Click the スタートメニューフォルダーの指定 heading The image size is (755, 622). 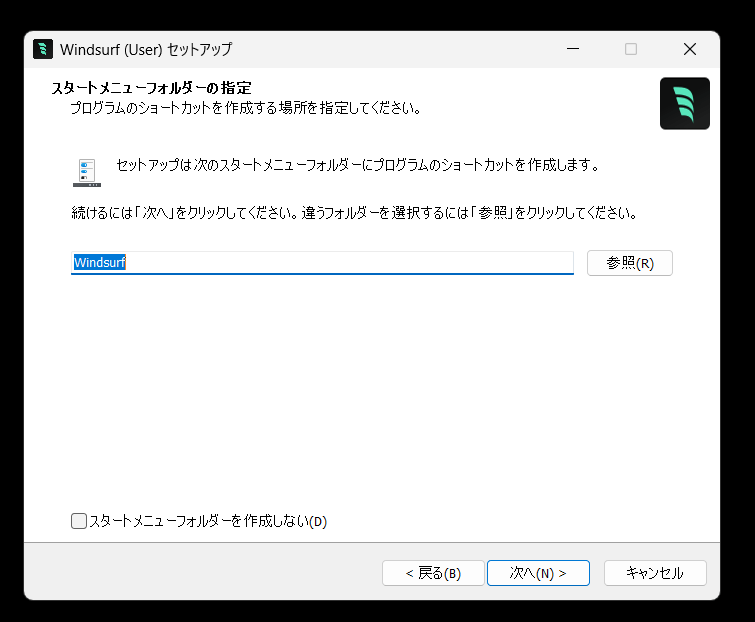click(151, 88)
